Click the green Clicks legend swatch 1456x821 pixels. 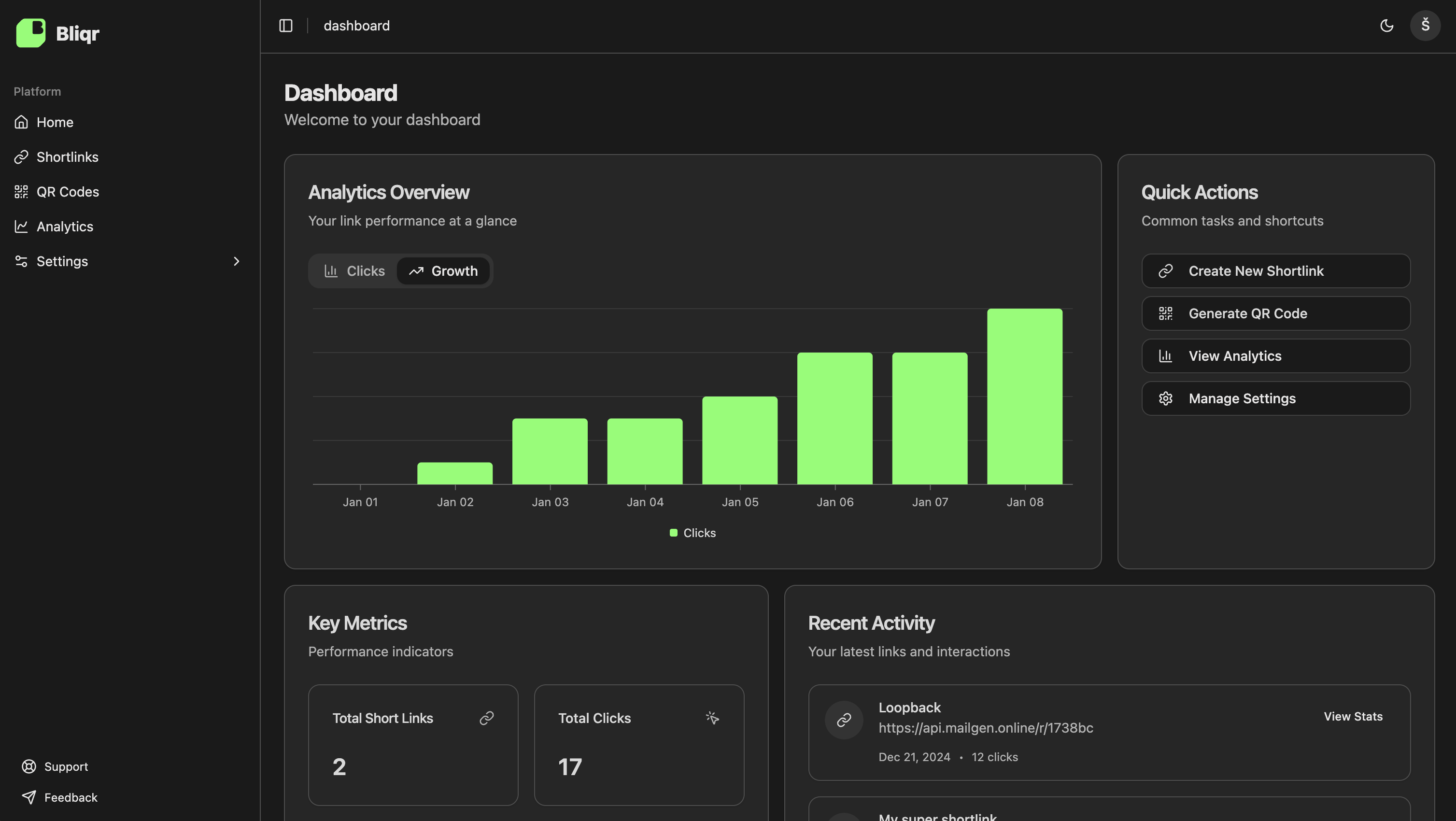pos(673,533)
